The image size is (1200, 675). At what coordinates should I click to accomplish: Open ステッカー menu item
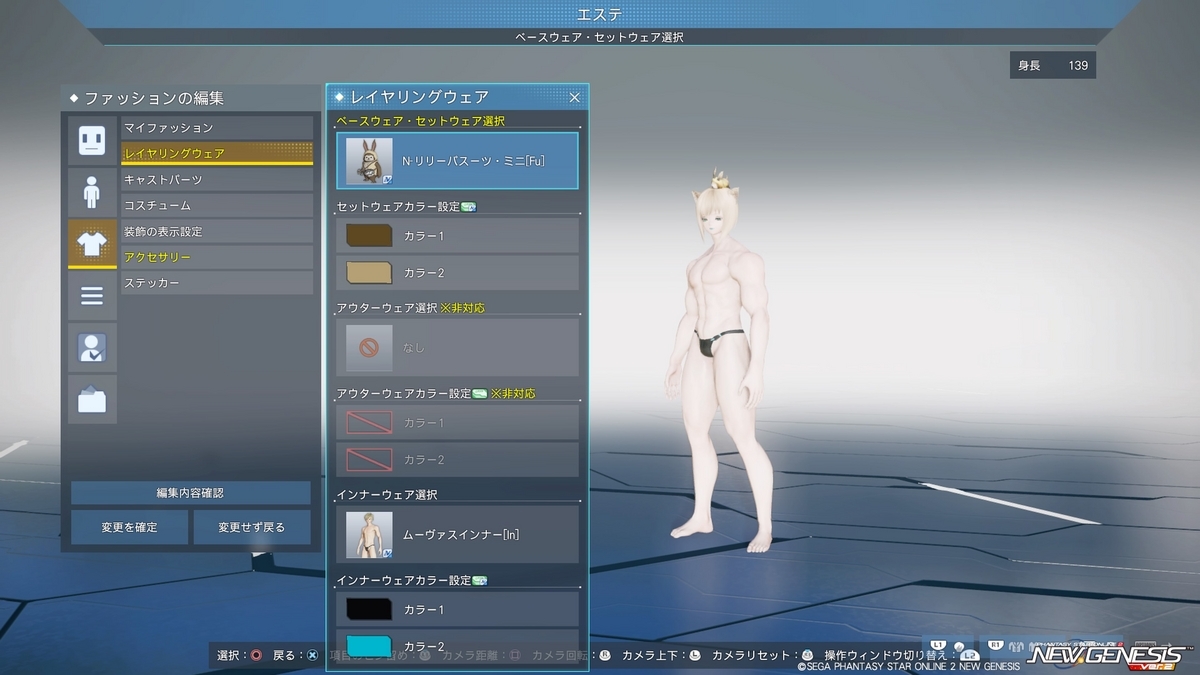[x=217, y=284]
